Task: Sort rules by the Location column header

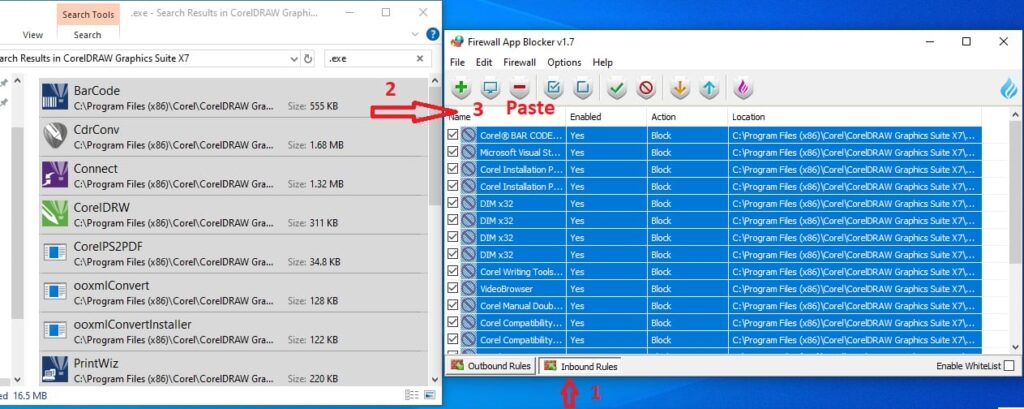Action: pos(854,117)
